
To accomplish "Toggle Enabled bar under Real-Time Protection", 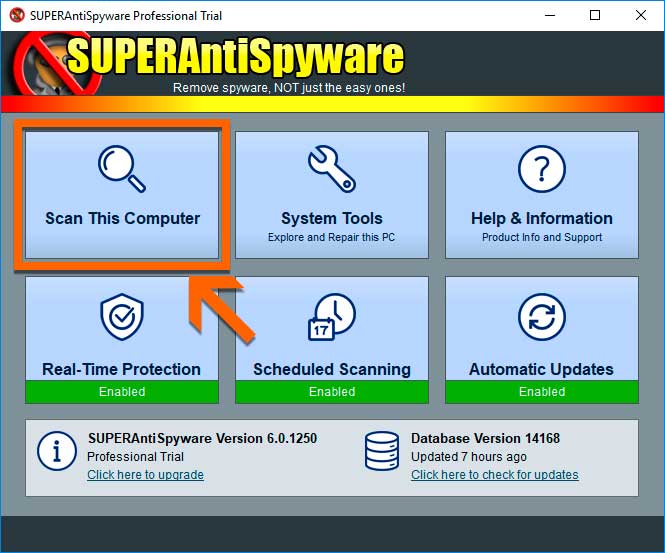I will point(122,391).
